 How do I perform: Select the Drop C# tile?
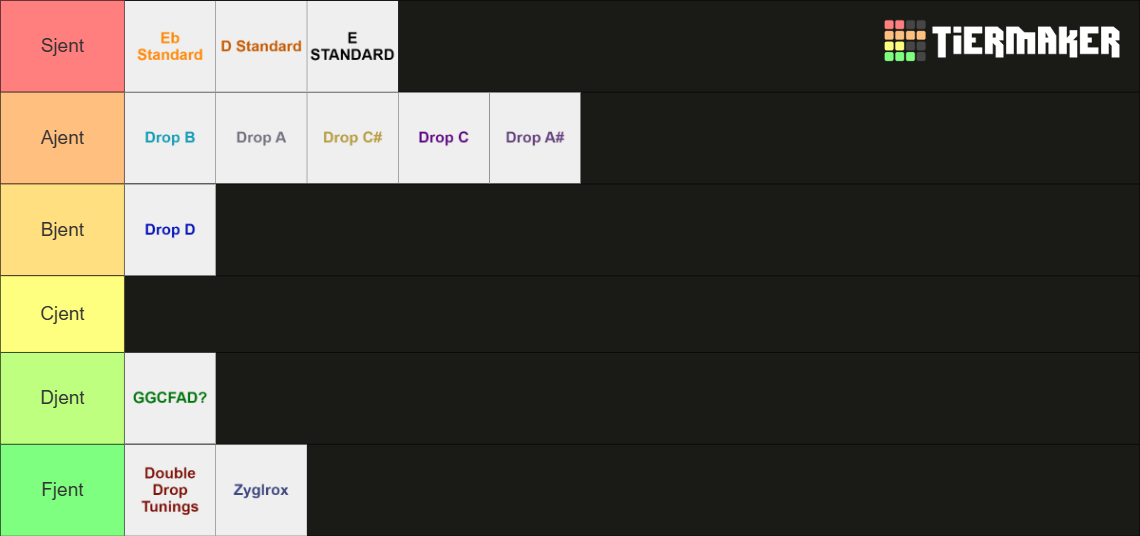tap(353, 138)
